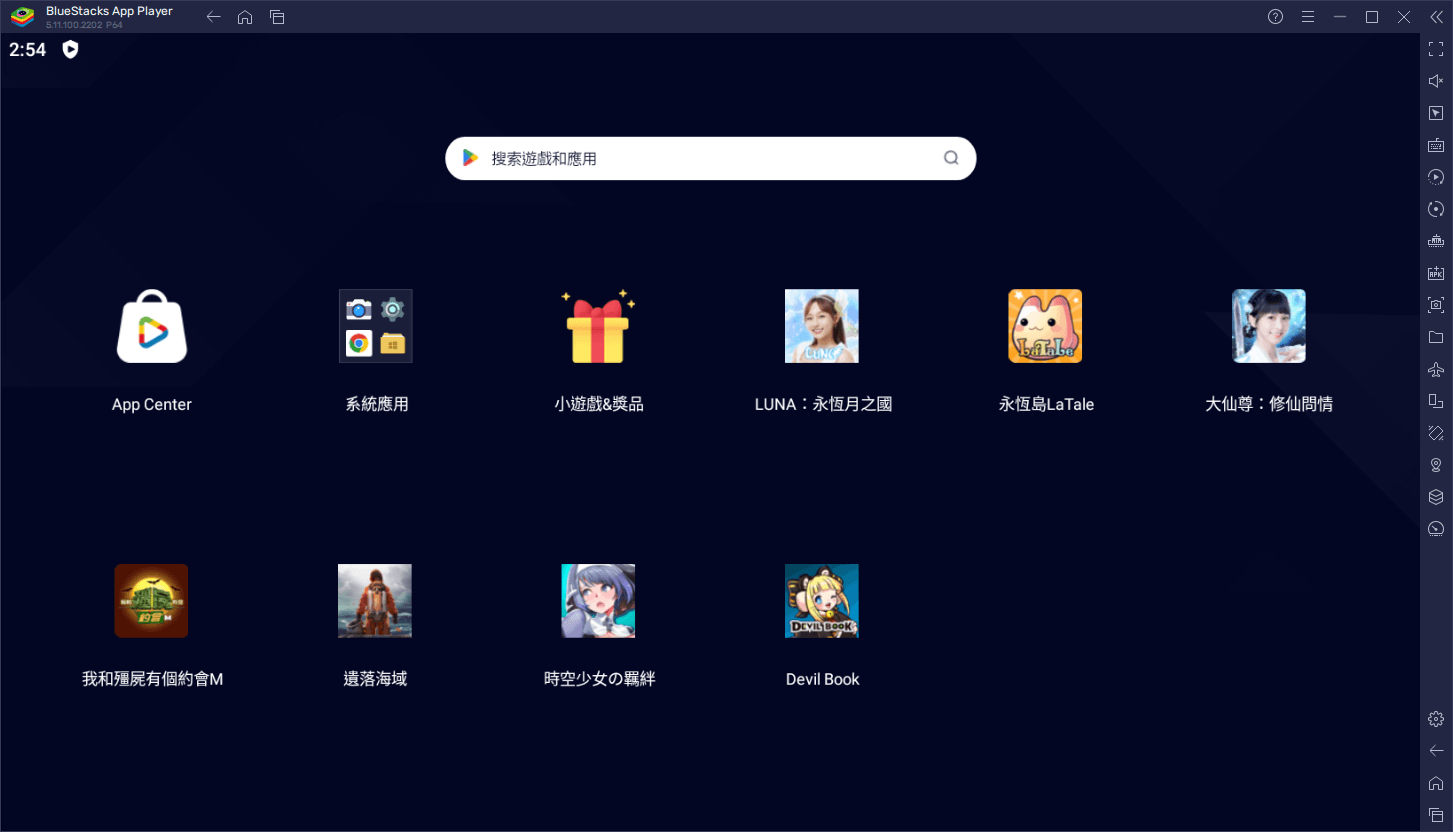The image size is (1453, 832).
Task: Click the BlueStacks logo in title bar
Action: pyautogui.click(x=22, y=17)
